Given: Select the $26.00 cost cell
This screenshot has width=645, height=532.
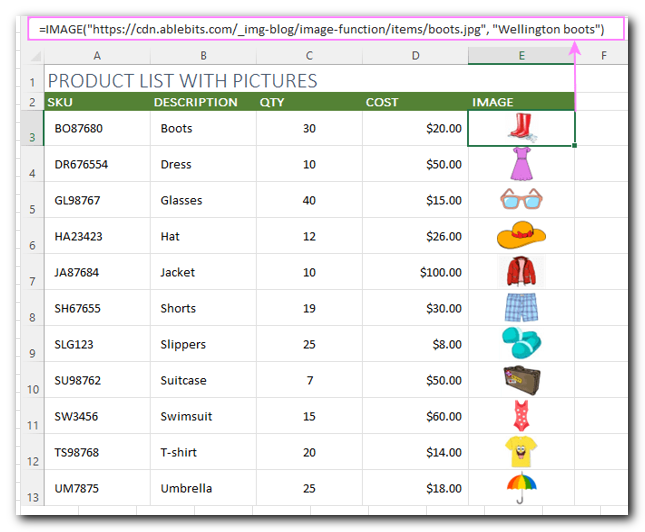Looking at the screenshot, I should pos(415,236).
